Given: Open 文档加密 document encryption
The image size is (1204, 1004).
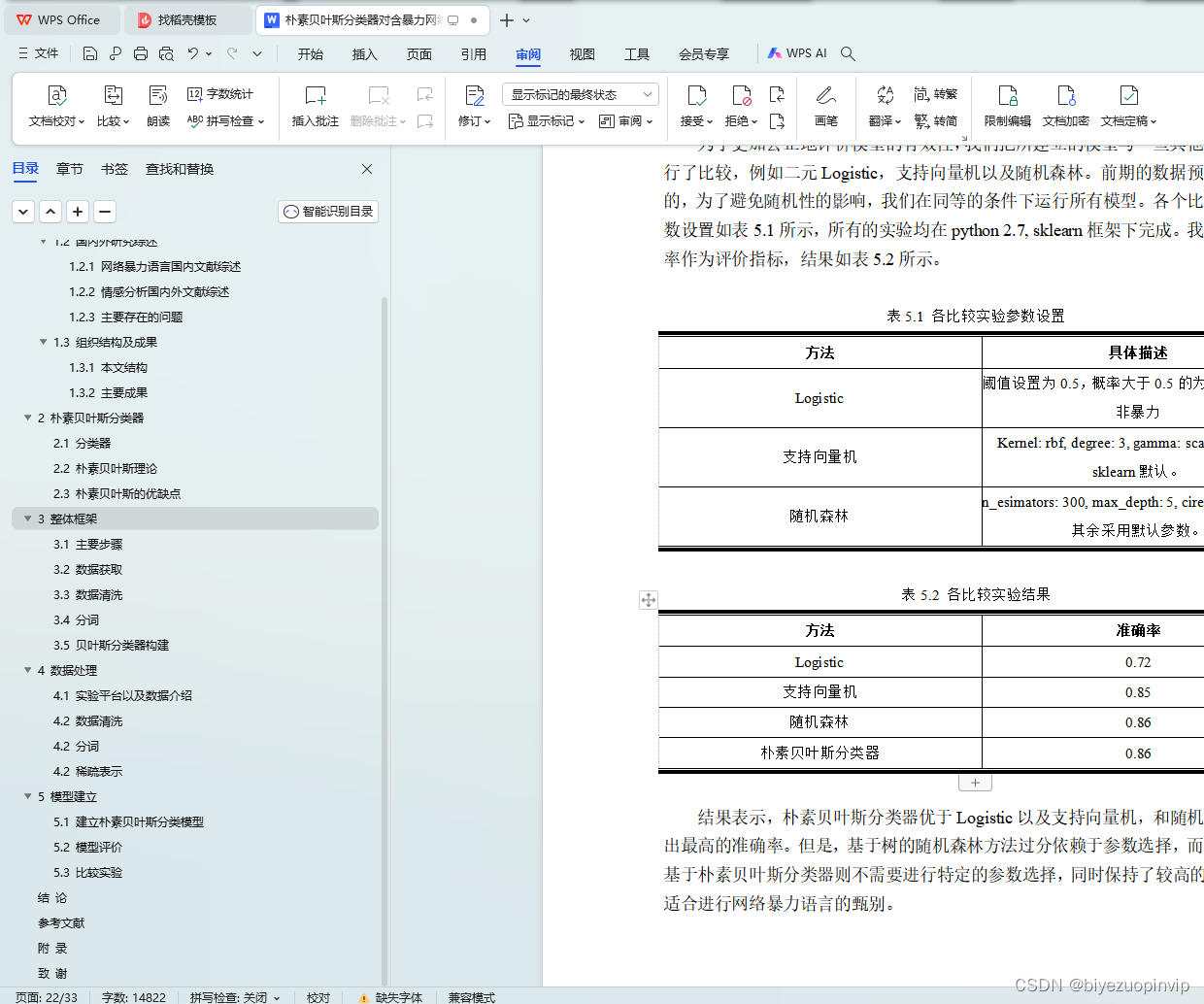Looking at the screenshot, I should (x=1068, y=107).
